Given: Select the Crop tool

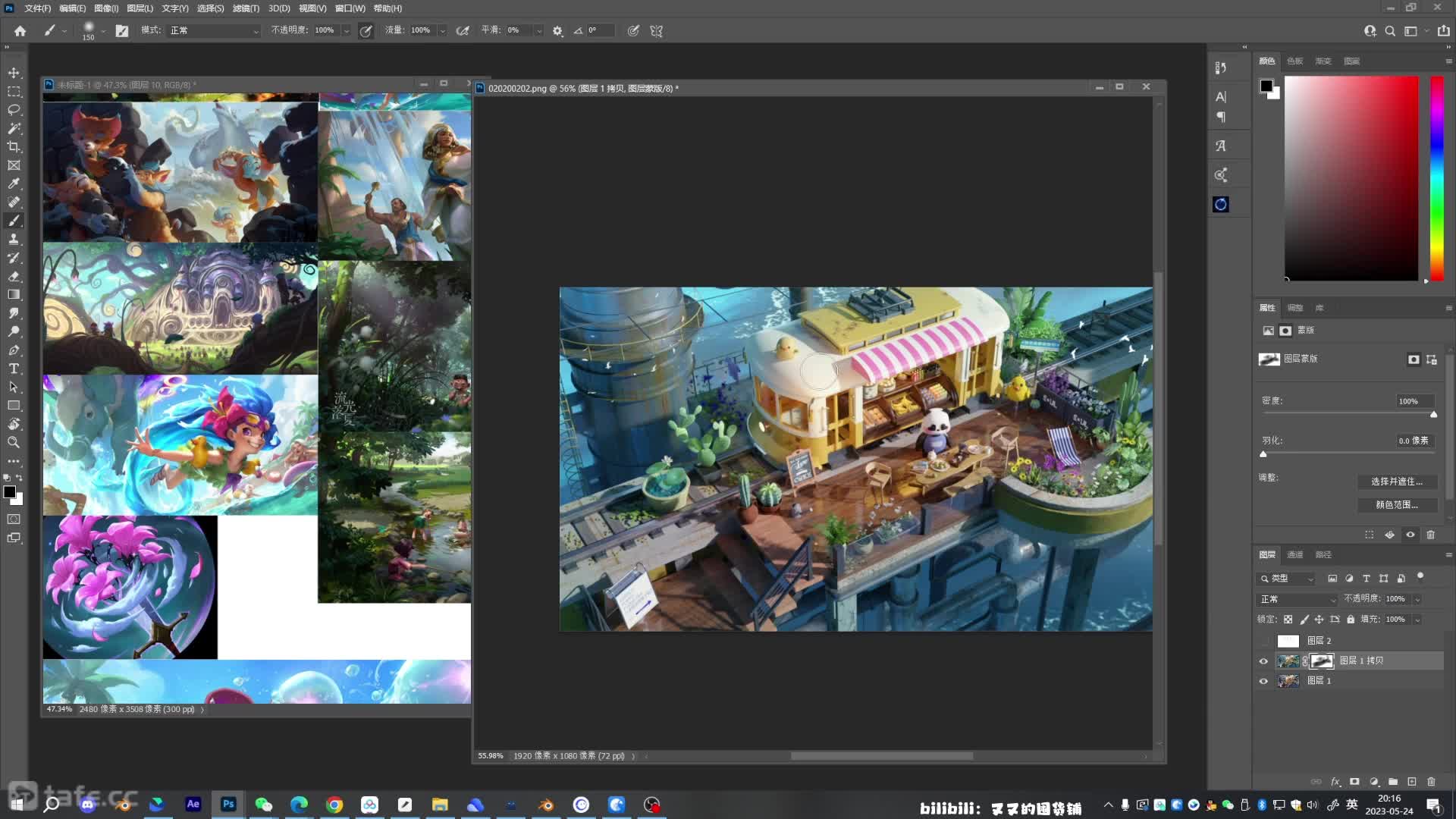Looking at the screenshot, I should [x=14, y=146].
